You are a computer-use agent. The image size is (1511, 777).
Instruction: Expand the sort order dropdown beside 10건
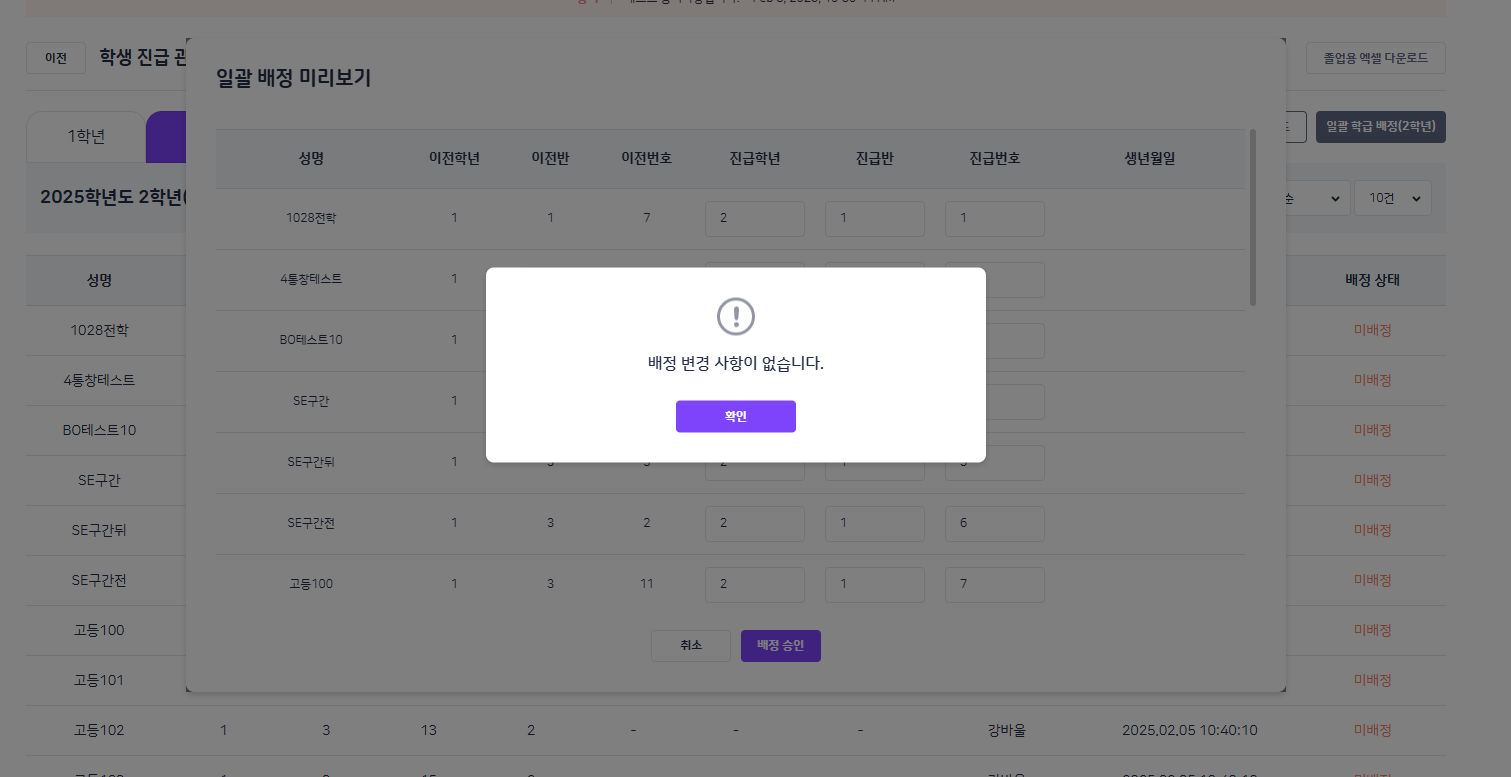1312,198
